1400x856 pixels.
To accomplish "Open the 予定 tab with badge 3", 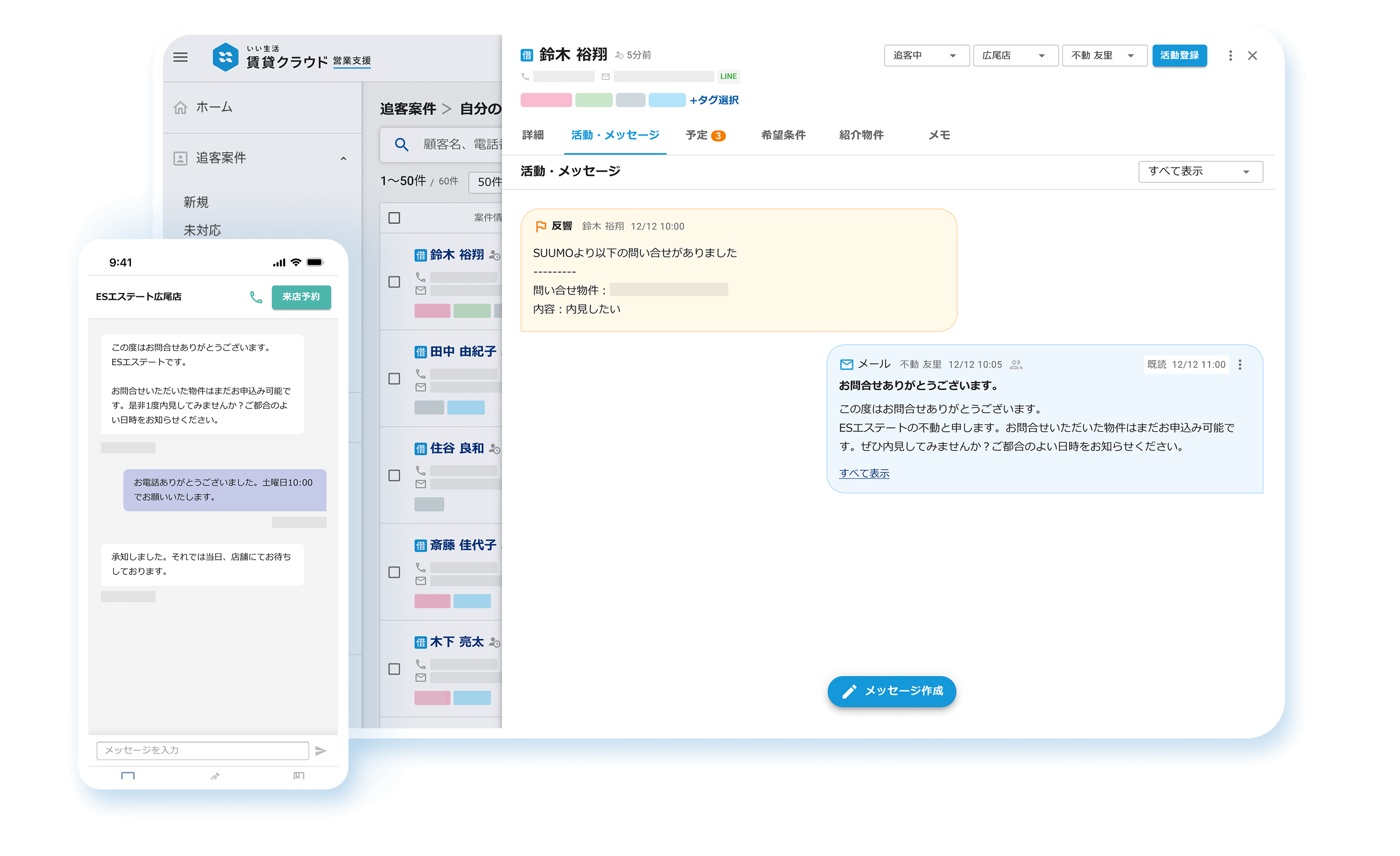I will [704, 135].
